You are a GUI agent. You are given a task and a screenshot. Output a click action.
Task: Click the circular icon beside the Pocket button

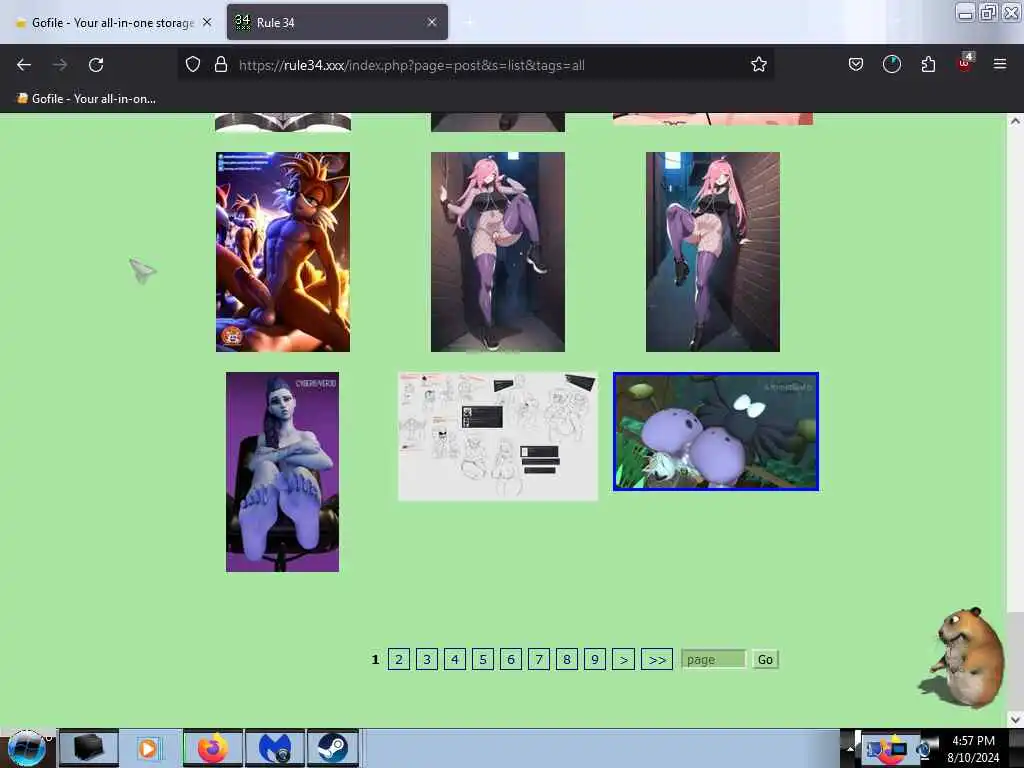891,64
